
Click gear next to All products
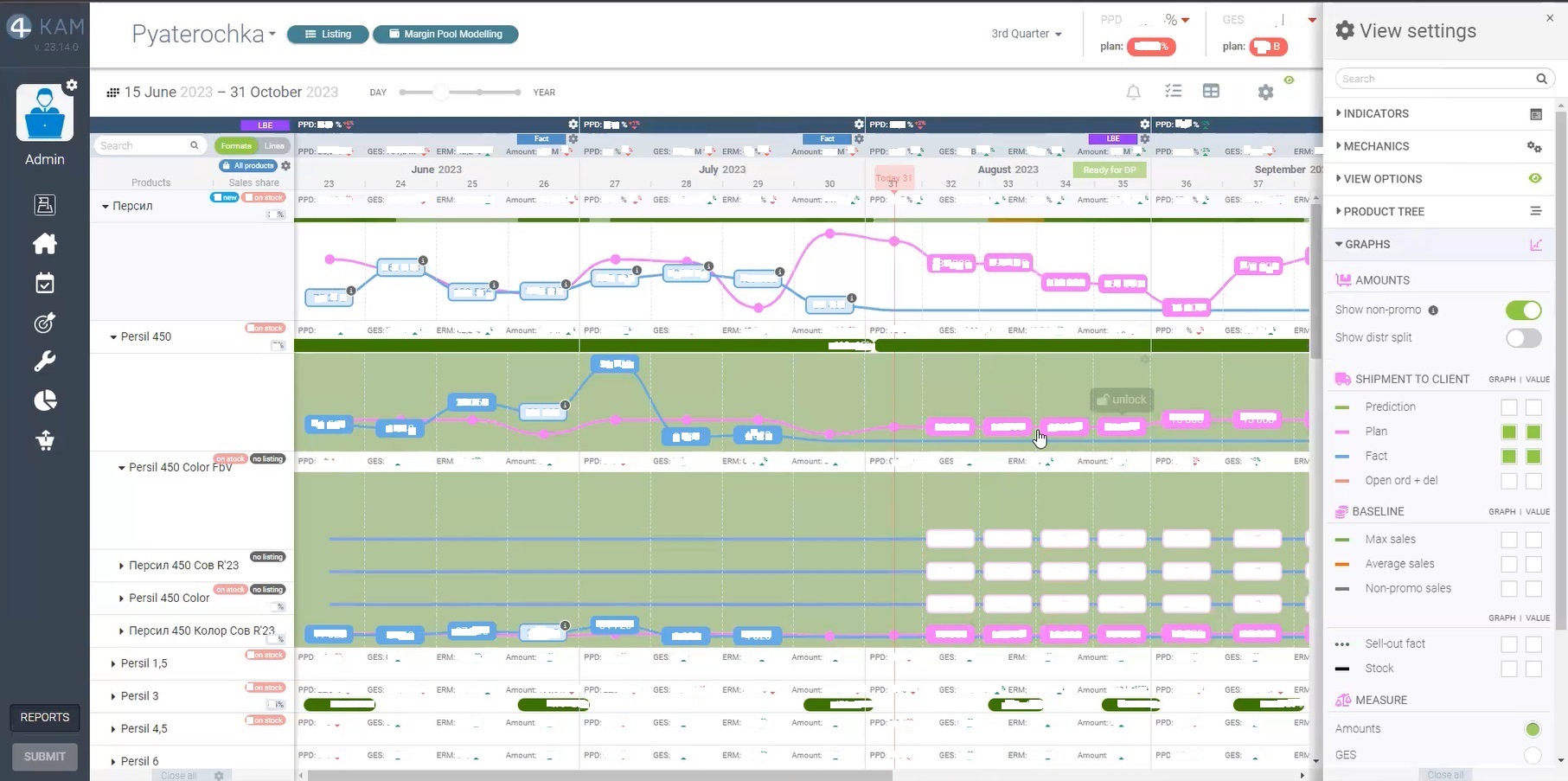(286, 166)
